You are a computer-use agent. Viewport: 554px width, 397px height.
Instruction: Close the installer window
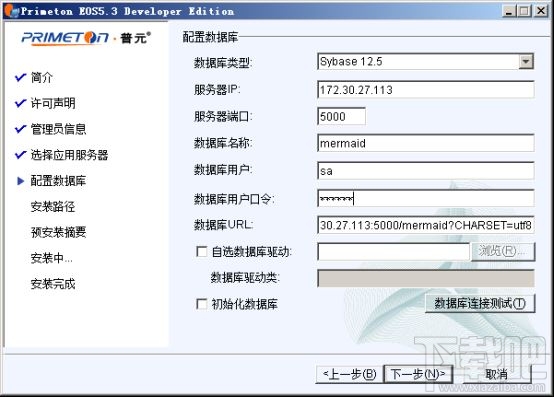pyautogui.click(x=541, y=11)
